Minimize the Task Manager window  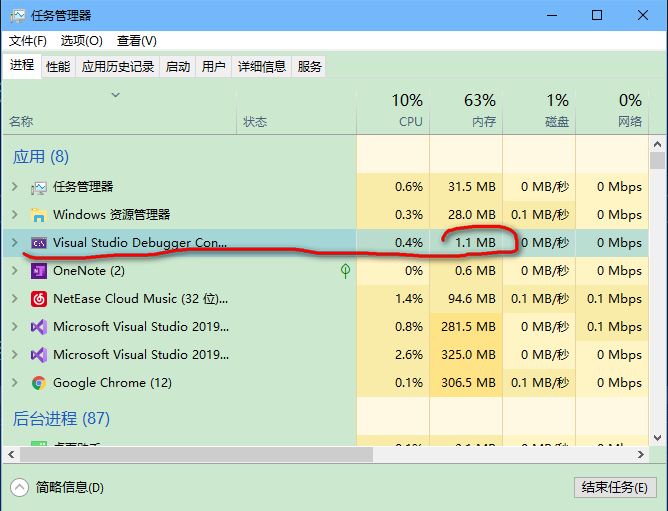(552, 16)
